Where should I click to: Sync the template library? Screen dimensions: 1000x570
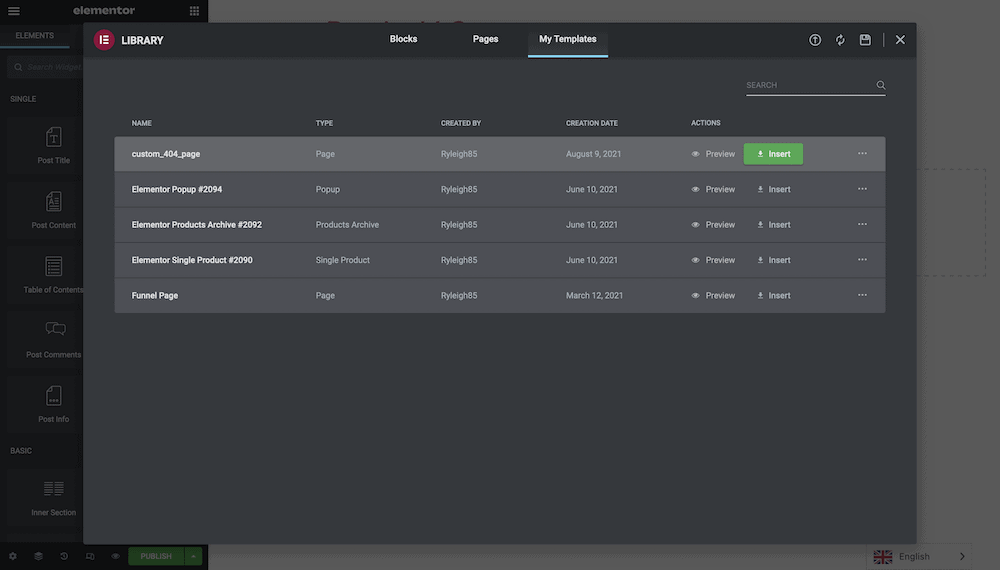click(840, 40)
